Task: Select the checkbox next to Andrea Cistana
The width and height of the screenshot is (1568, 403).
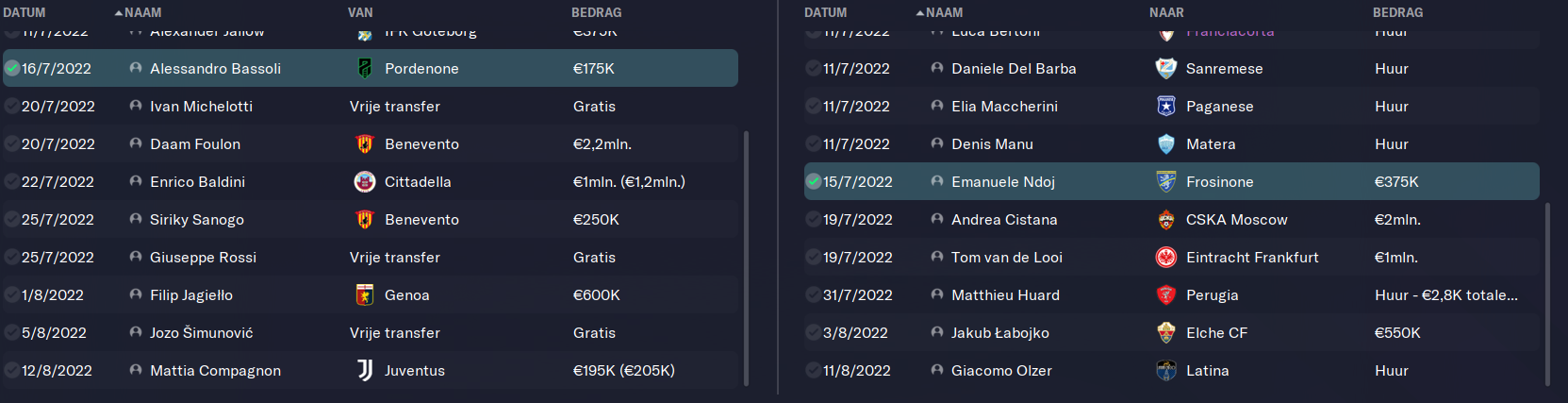Action: (x=814, y=219)
